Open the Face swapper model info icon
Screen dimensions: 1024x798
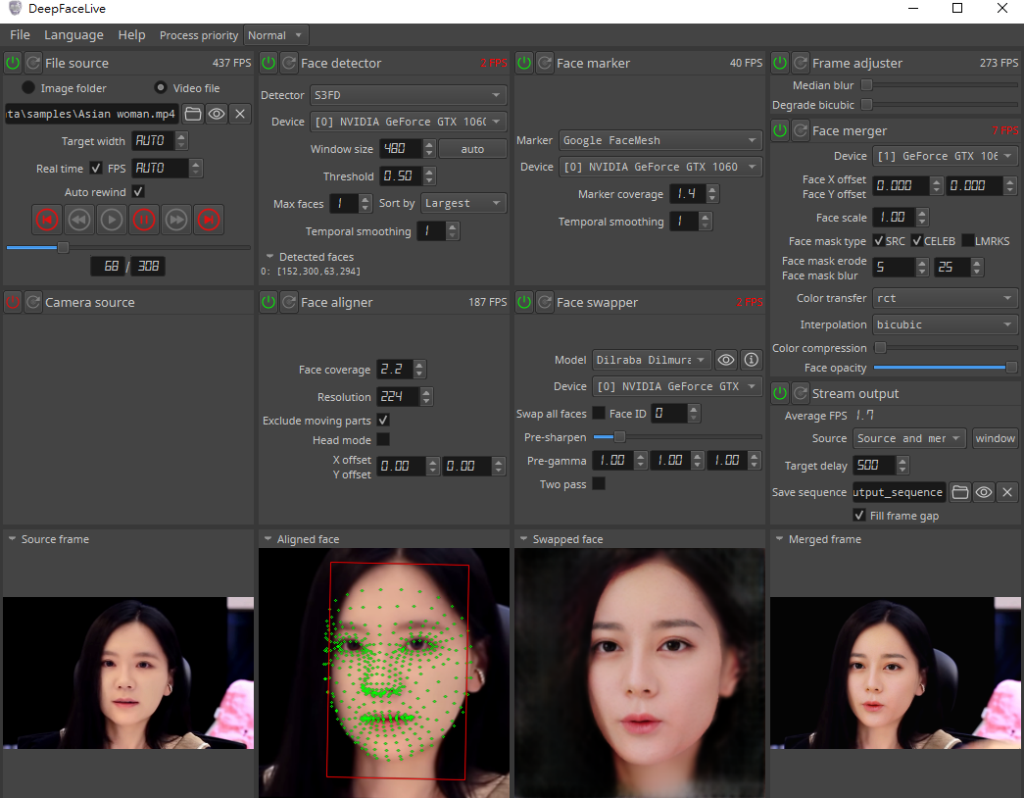pyautogui.click(x=751, y=359)
